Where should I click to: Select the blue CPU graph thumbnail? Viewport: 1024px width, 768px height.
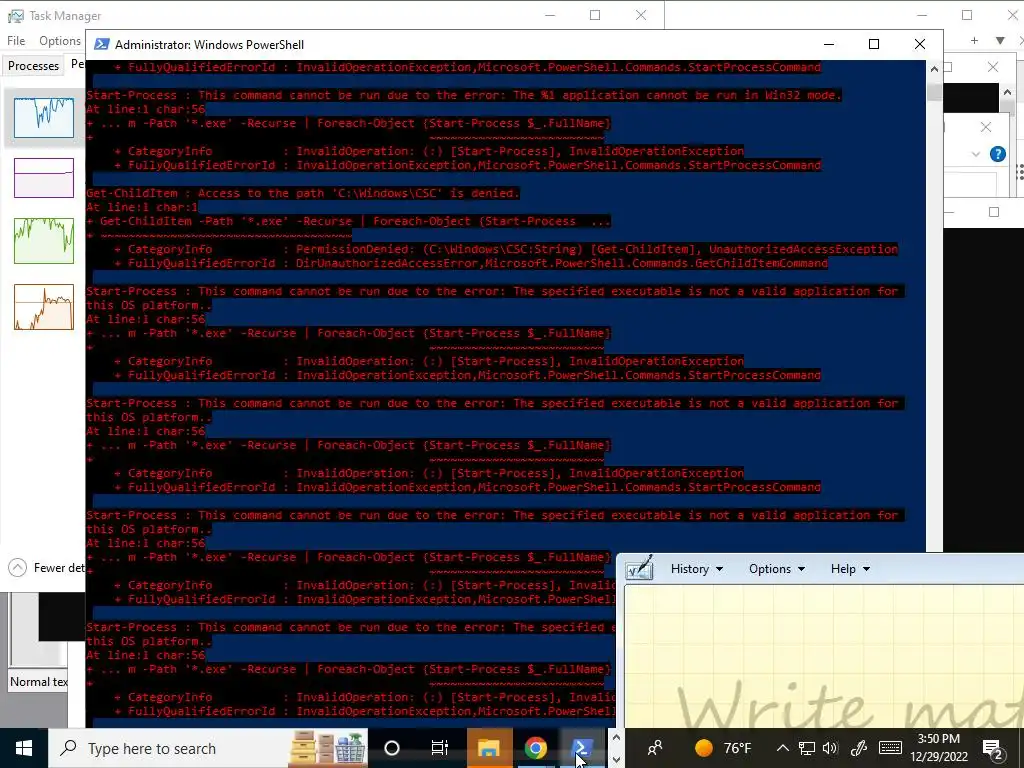tap(44, 118)
